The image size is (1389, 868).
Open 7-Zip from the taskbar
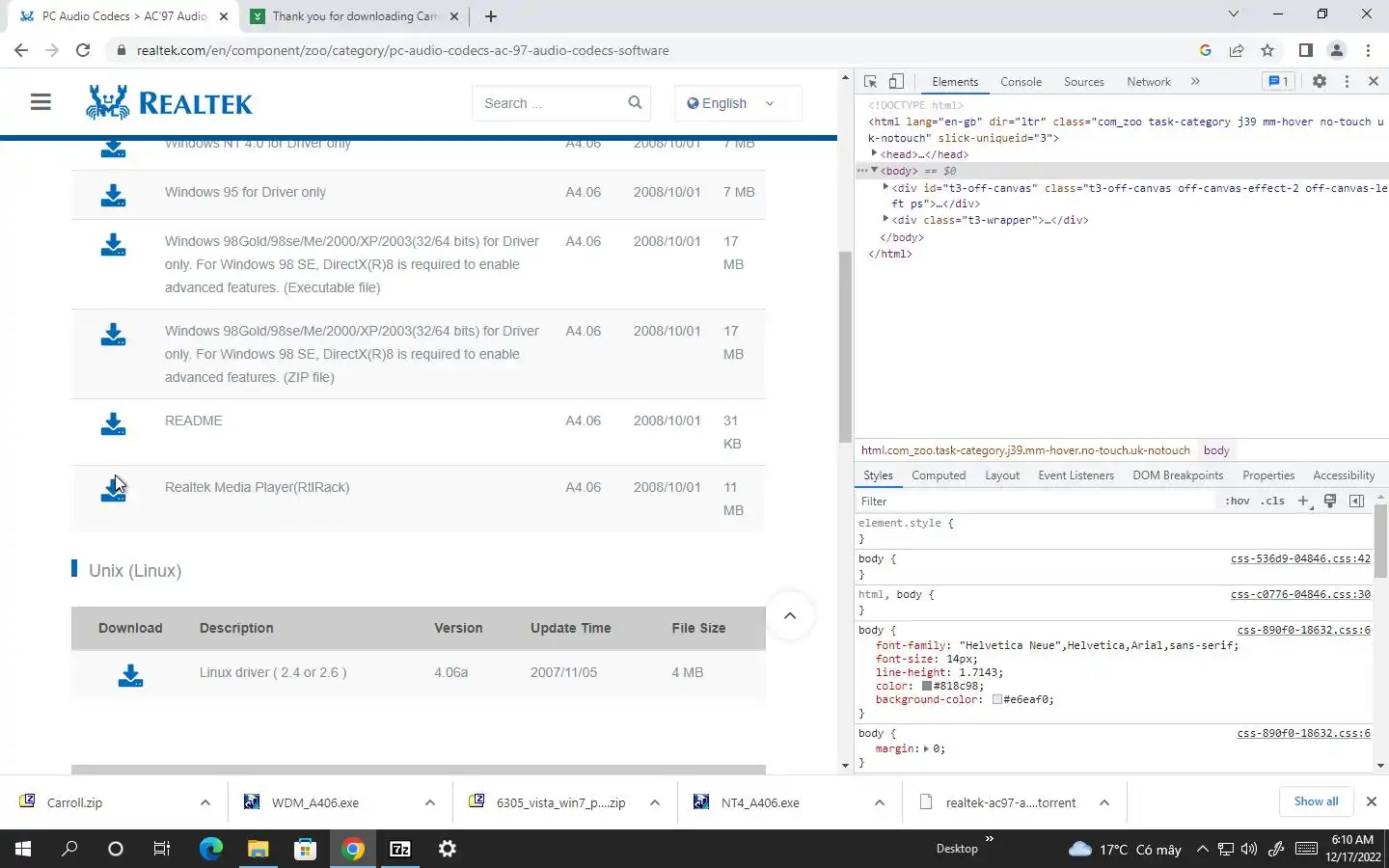coord(399,849)
